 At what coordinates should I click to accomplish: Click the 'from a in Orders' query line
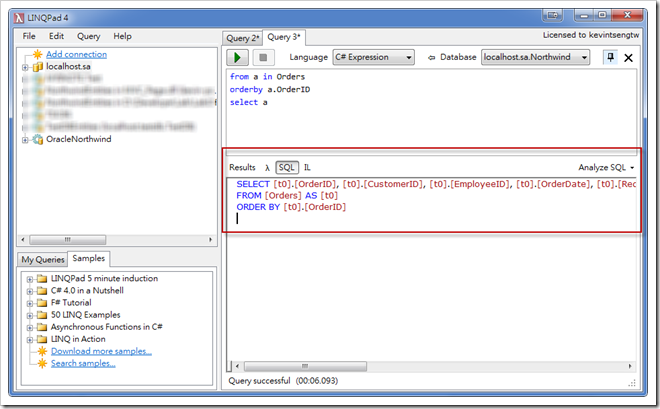coord(267,77)
